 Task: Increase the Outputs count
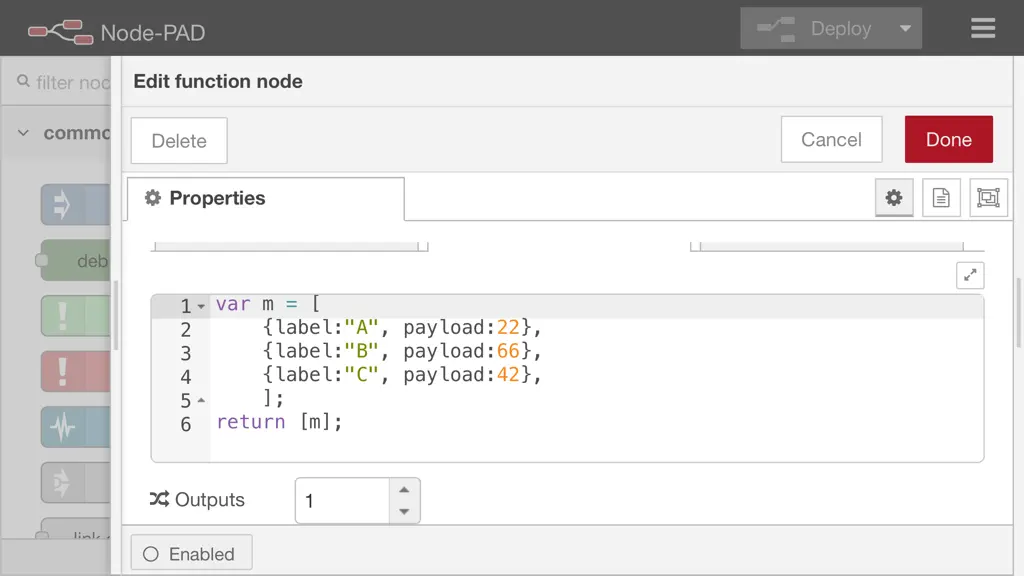[404, 489]
